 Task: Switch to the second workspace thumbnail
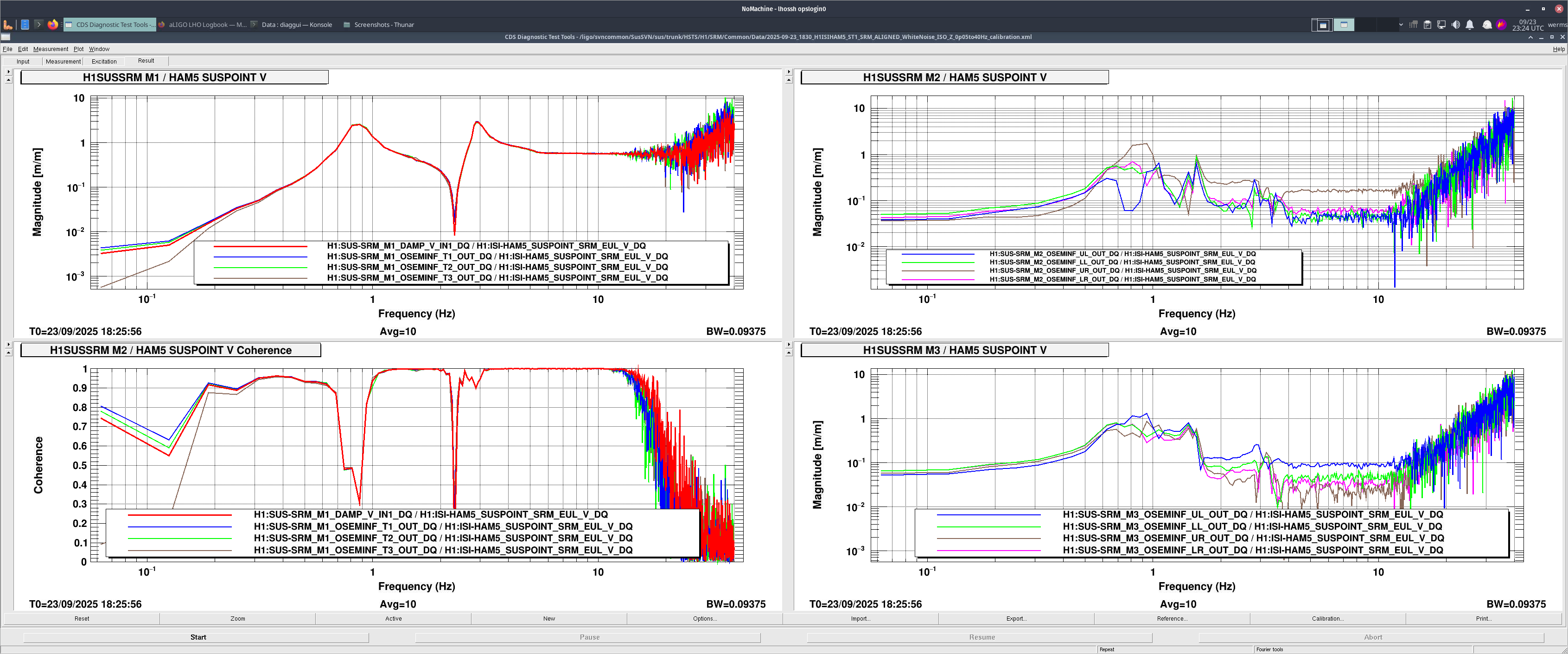tap(1344, 25)
